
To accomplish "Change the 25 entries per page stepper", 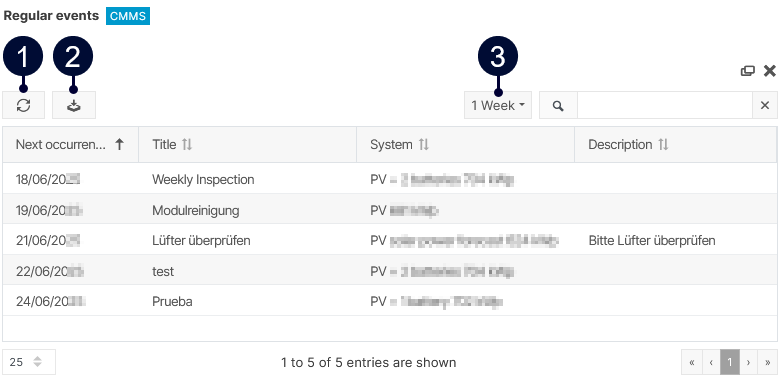I will pos(29,362).
